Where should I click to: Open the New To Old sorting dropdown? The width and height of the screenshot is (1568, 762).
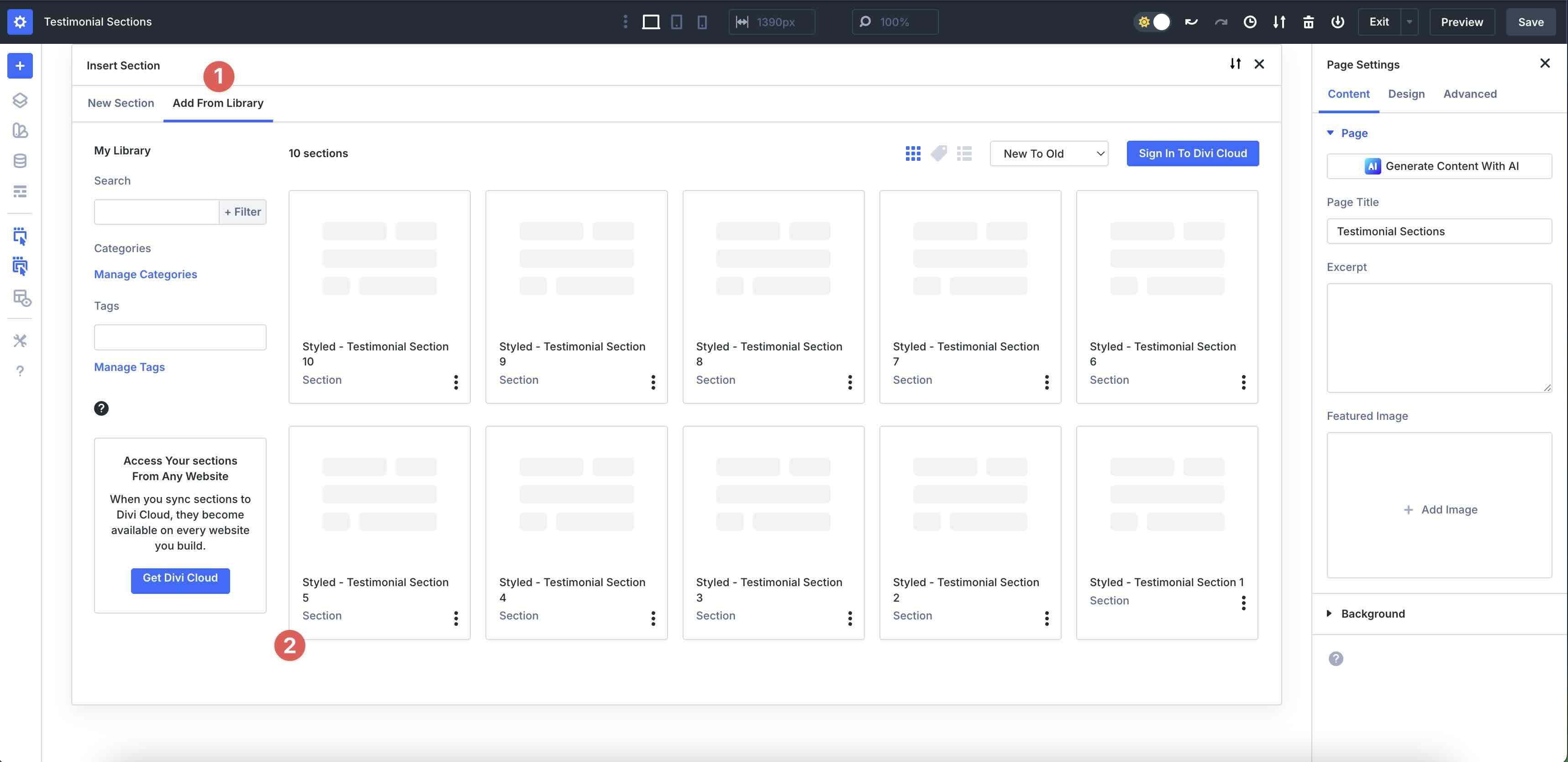click(1048, 153)
